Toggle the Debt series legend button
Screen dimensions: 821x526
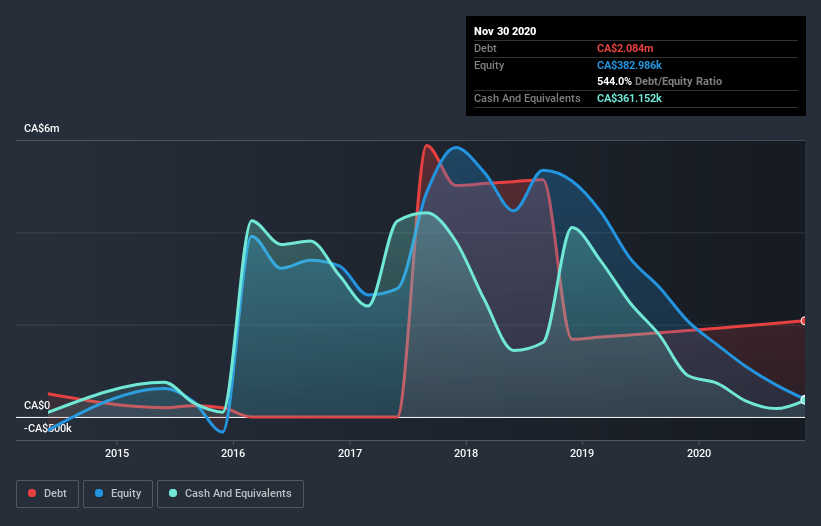48,494
